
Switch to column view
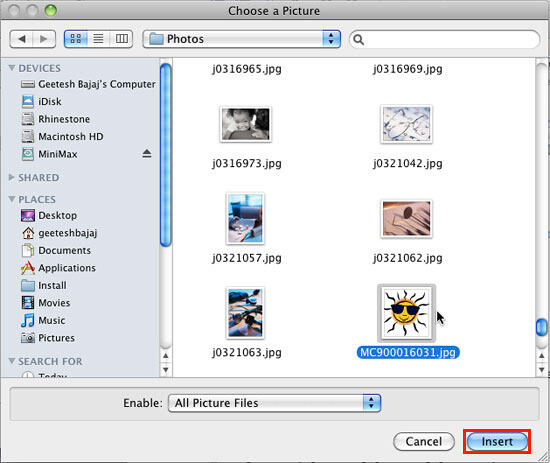(121, 39)
